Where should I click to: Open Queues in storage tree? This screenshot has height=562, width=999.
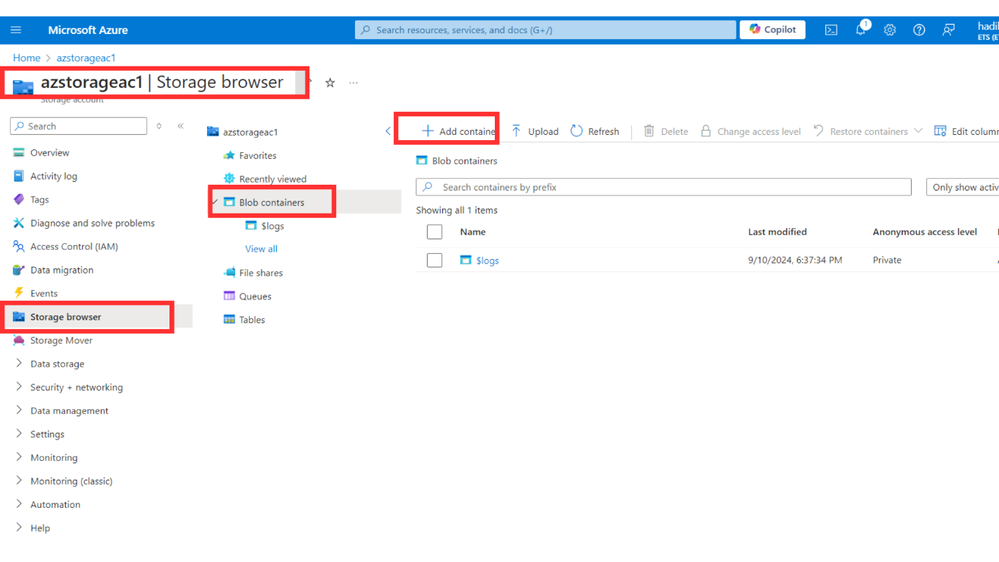click(255, 296)
